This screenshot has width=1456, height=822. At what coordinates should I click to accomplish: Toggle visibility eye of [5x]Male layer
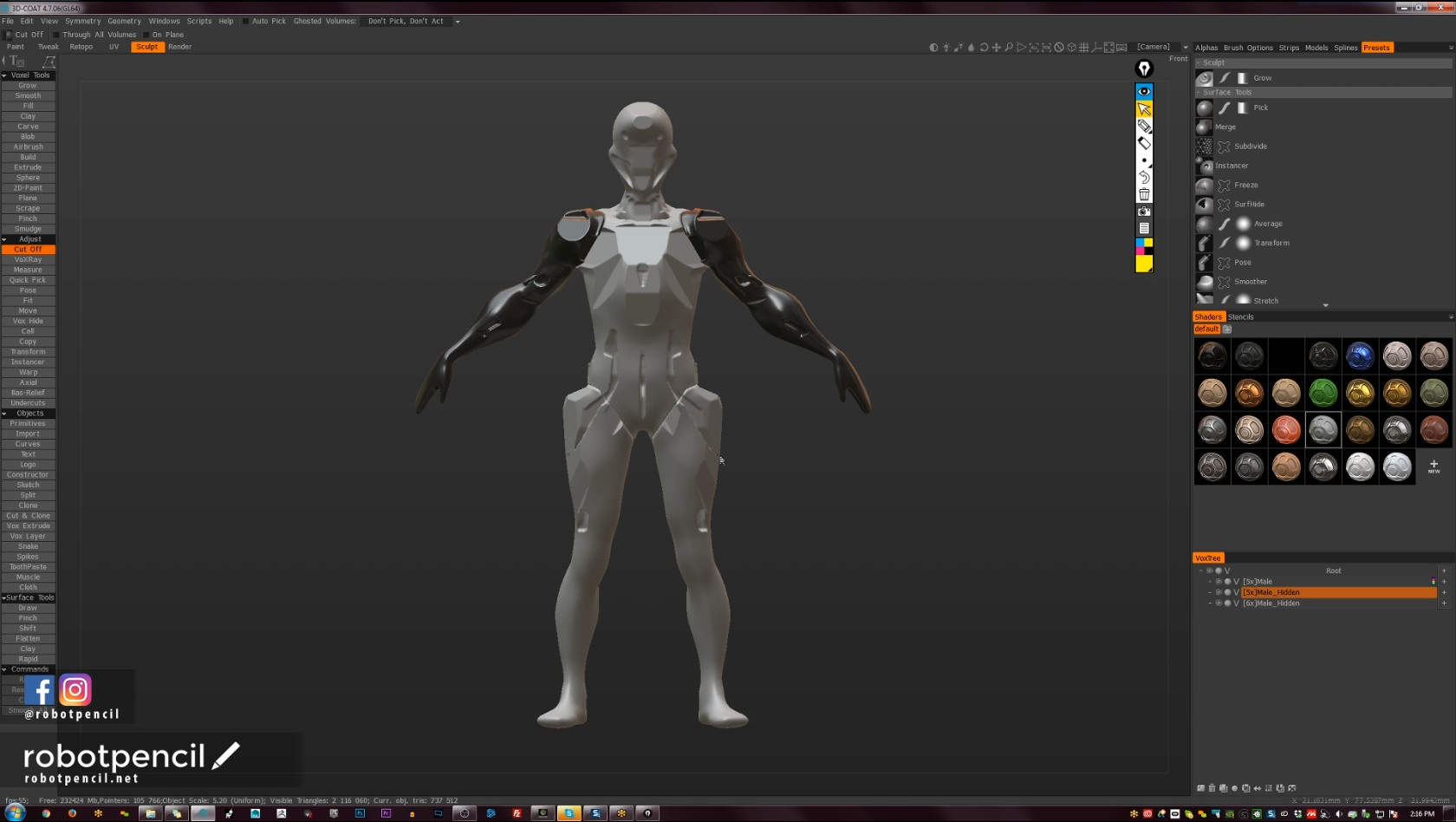1219,582
